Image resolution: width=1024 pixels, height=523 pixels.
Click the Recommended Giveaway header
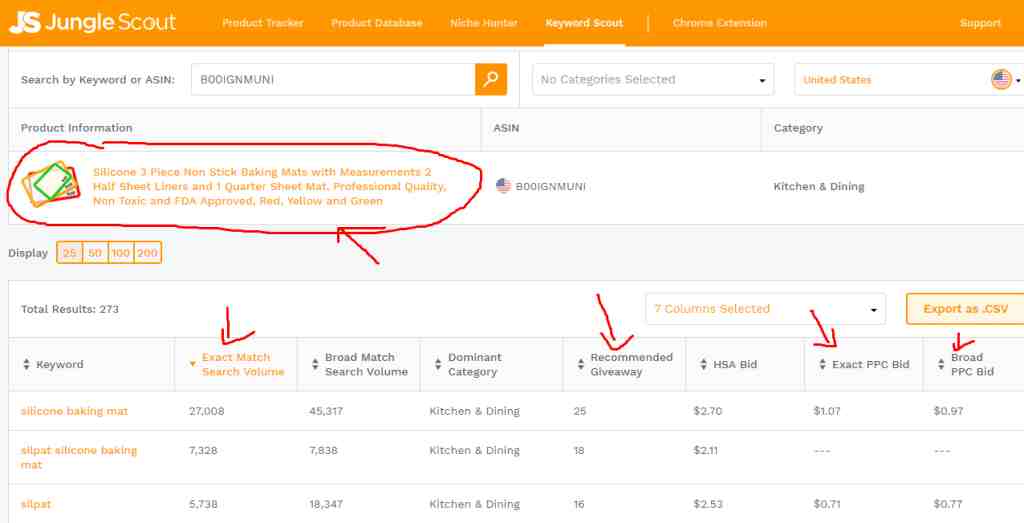pyautogui.click(x=632, y=364)
